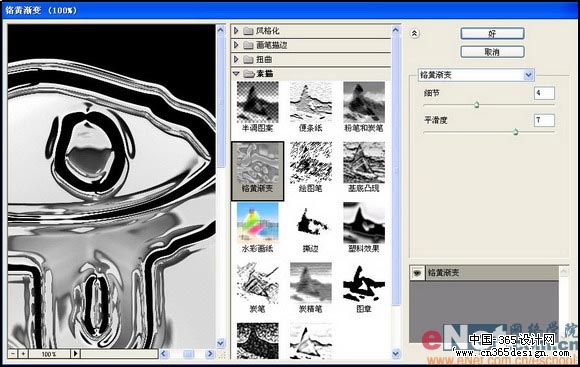The width and height of the screenshot is (580, 367).
Task: Collapse the 素描 sketch folder
Action: 236,74
